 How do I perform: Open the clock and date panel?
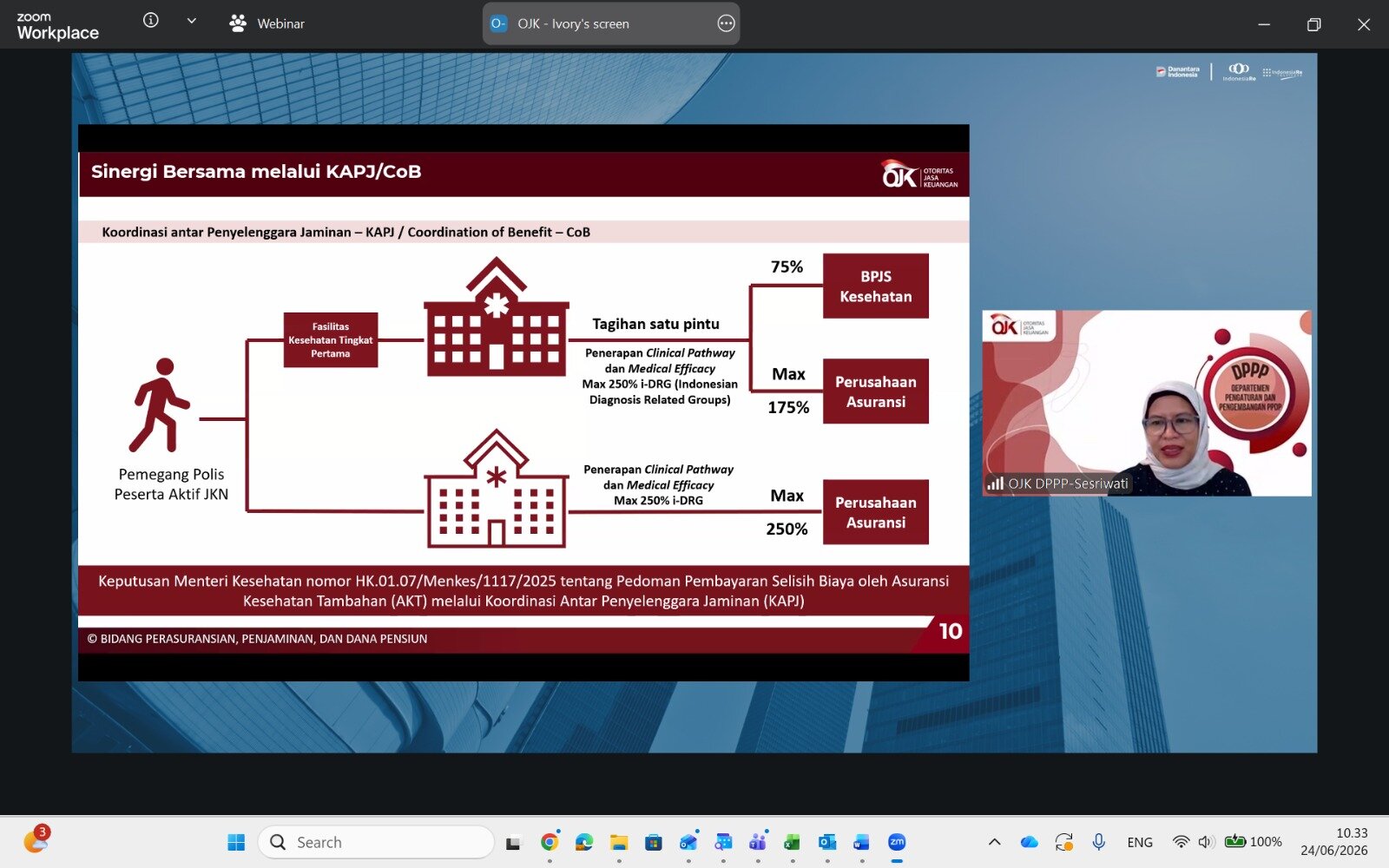click(x=1334, y=842)
